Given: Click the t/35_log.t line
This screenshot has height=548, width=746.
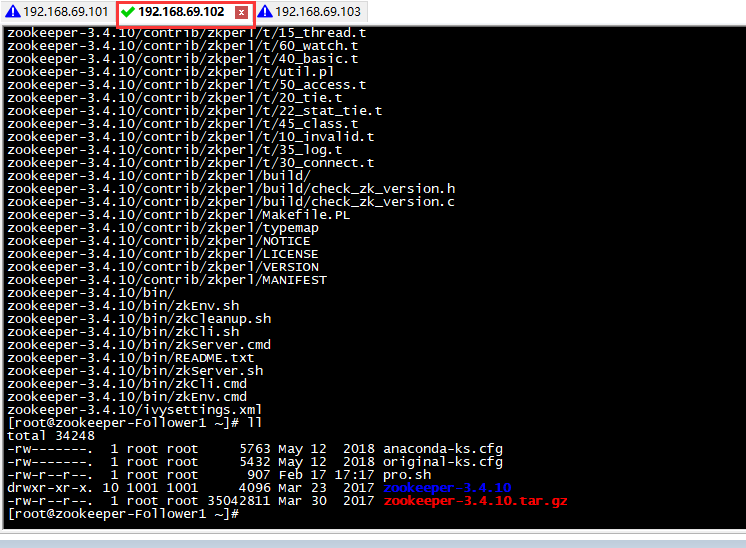Looking at the screenshot, I should pos(175,150).
